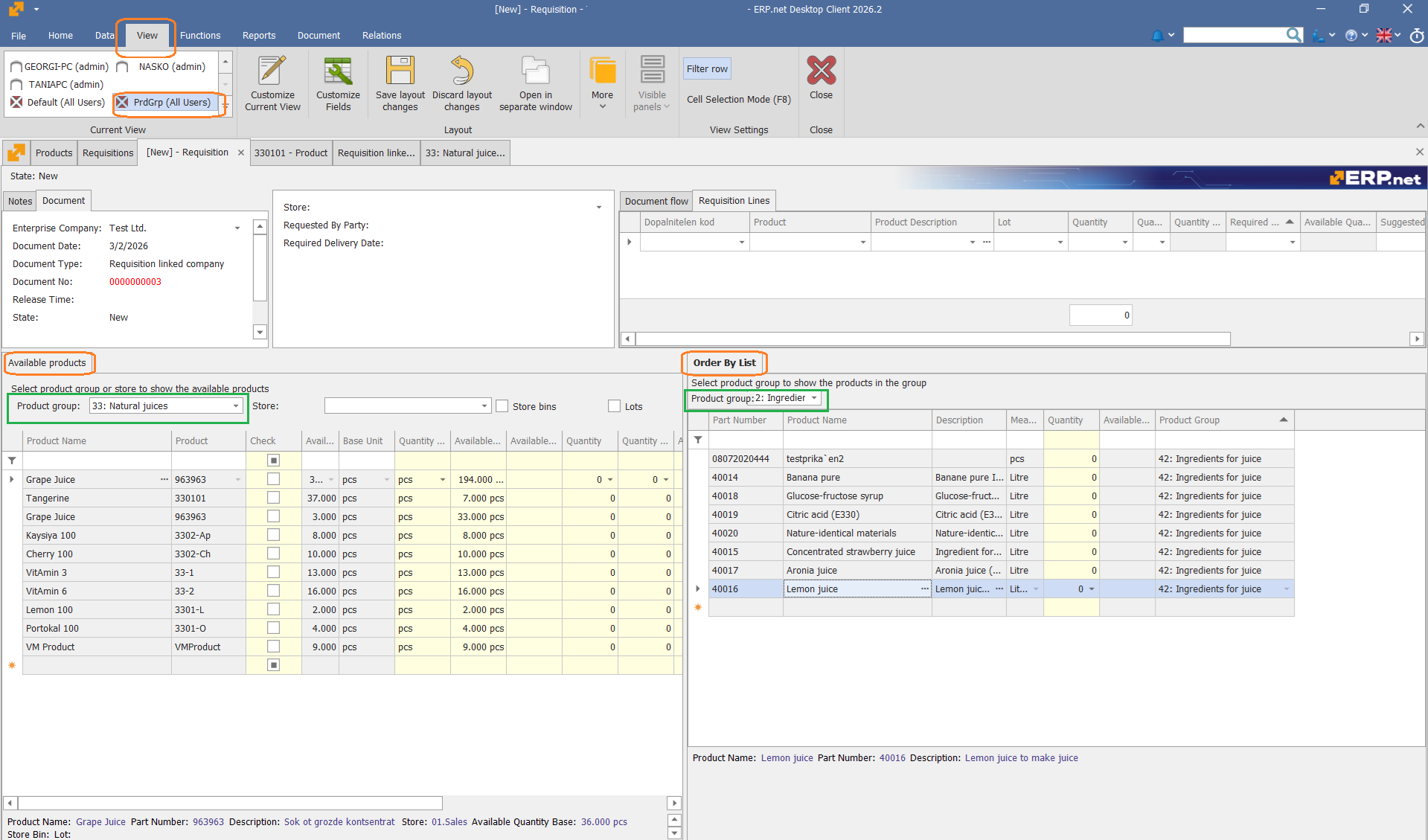
Task: Click the notification bell icon
Action: (1157, 36)
